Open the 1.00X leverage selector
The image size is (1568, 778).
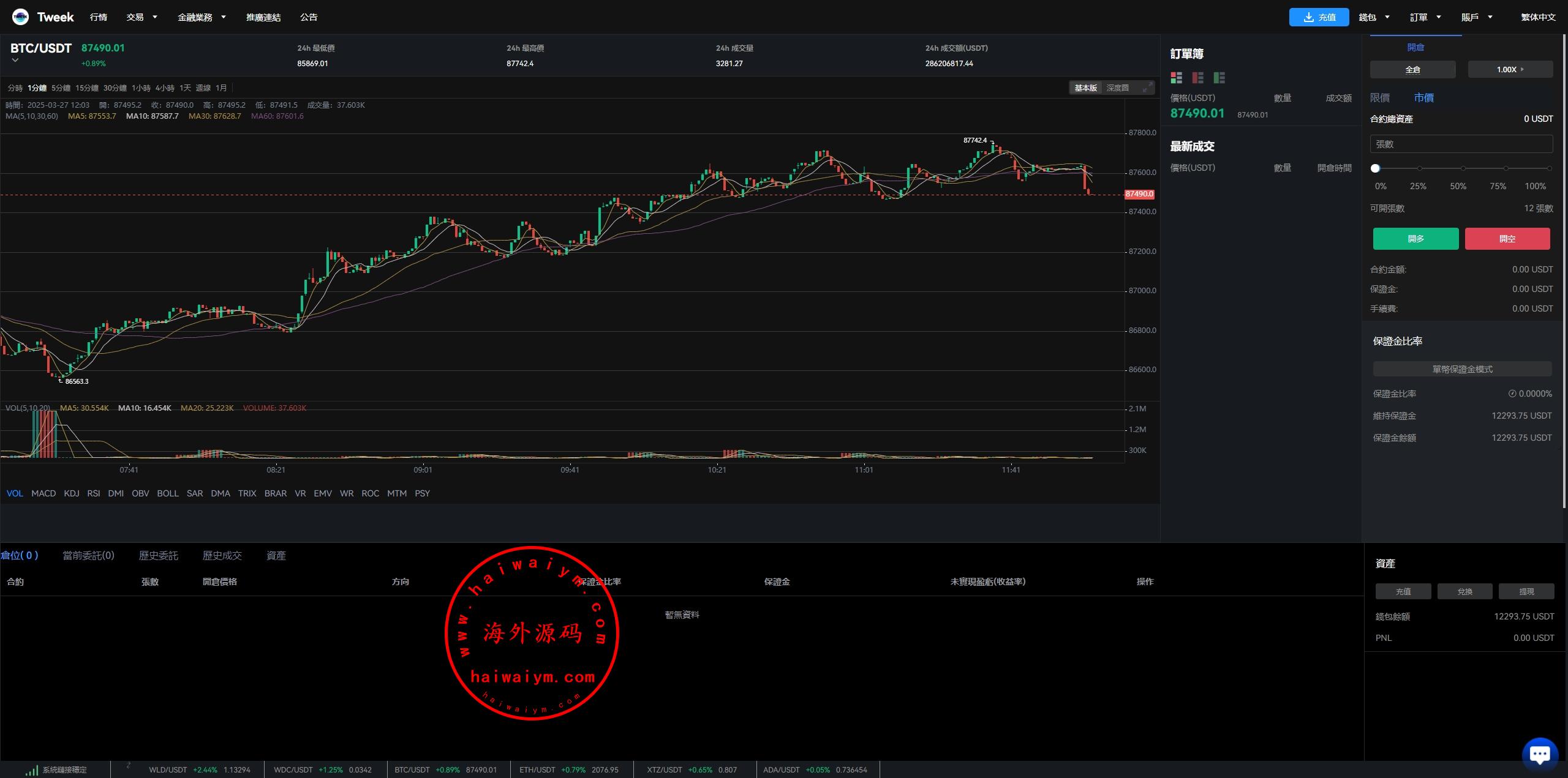1510,70
